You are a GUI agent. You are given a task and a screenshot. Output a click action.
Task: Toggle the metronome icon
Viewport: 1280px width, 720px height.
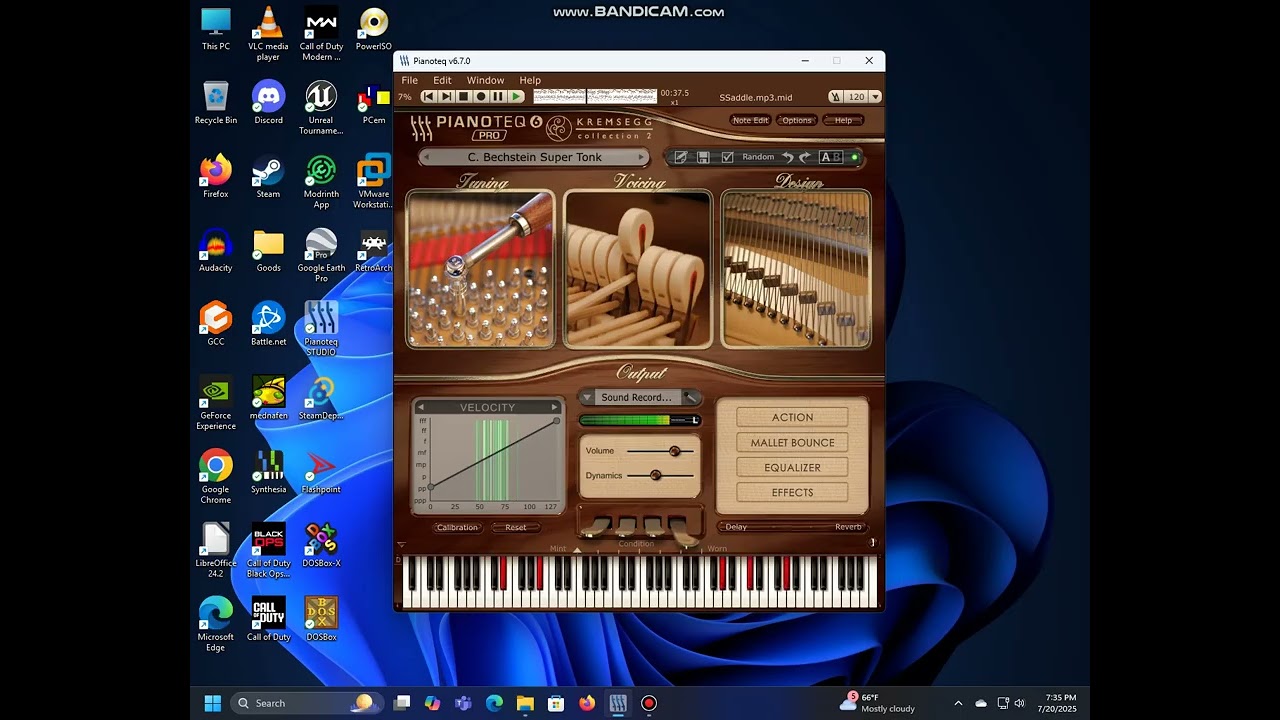pyautogui.click(x=836, y=97)
